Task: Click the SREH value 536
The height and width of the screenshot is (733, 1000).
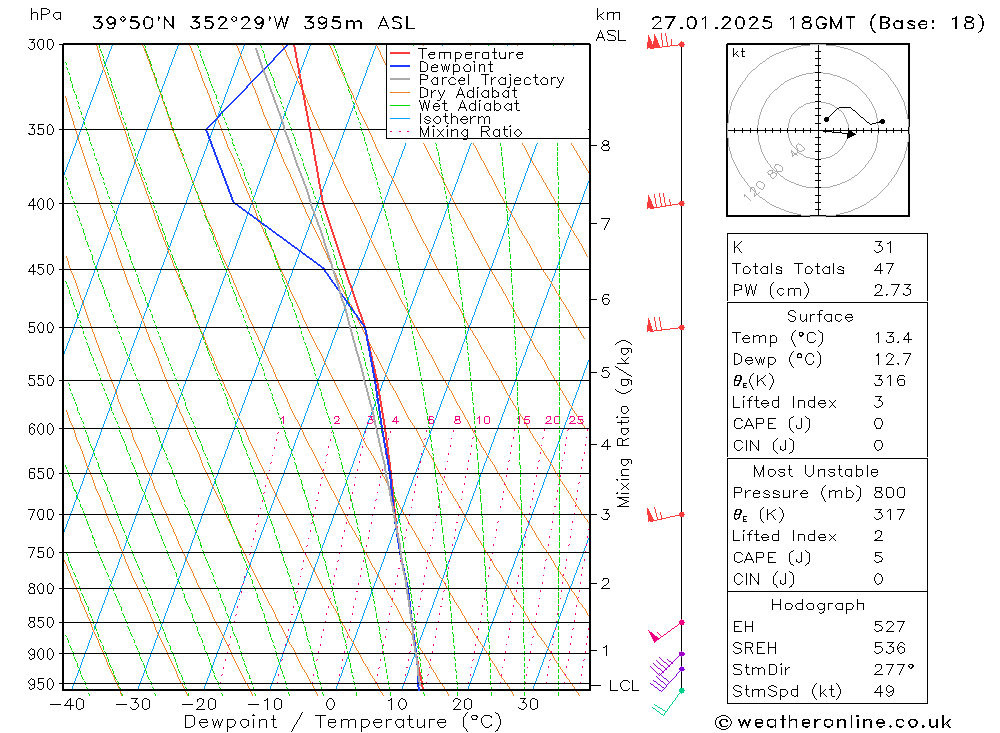Action: coord(890,648)
